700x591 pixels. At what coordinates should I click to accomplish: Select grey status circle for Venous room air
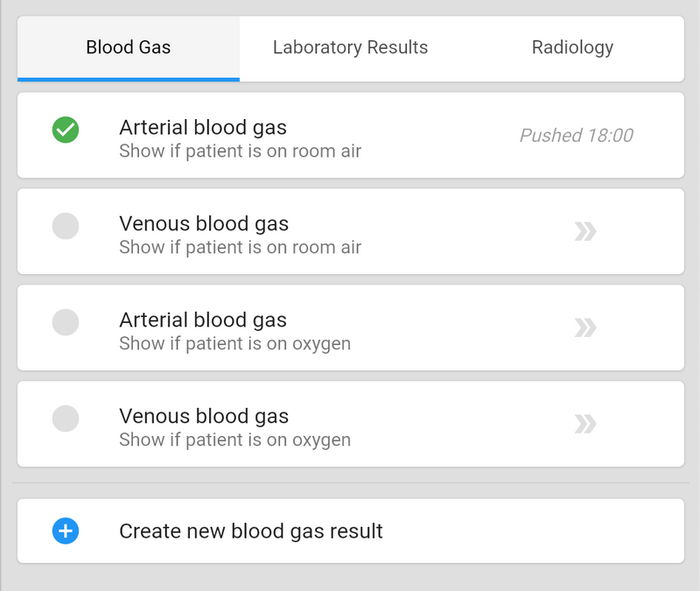(66, 226)
